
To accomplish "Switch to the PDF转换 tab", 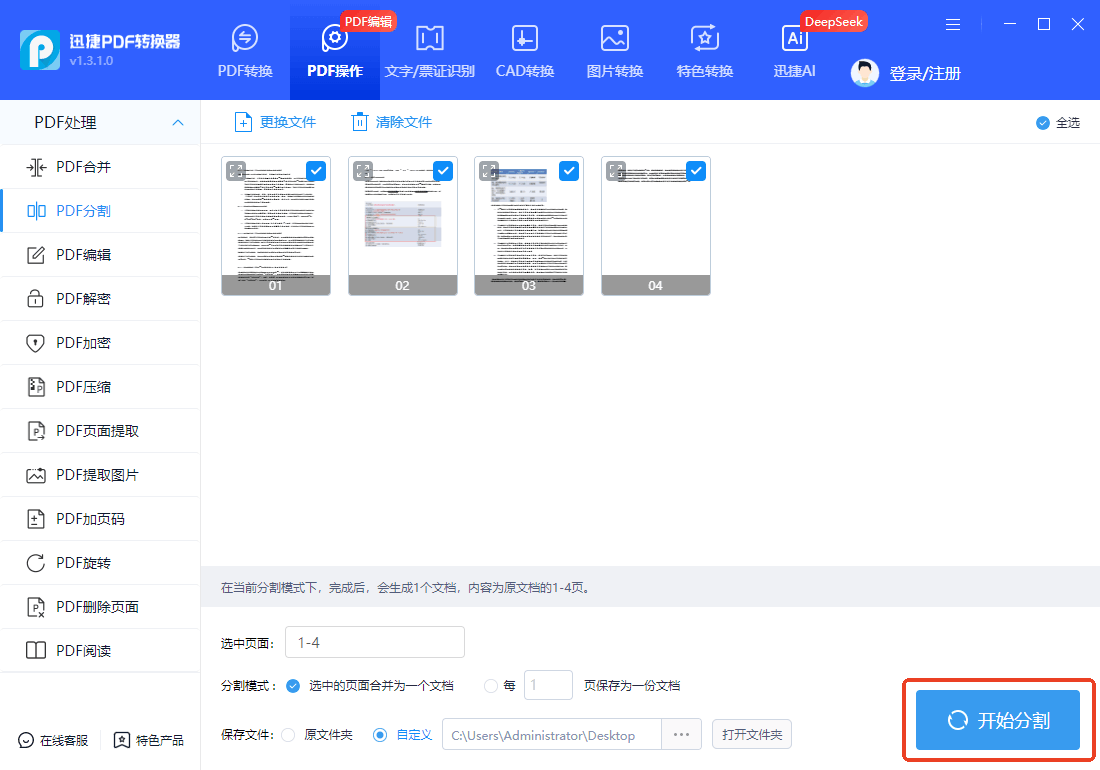I will point(245,50).
